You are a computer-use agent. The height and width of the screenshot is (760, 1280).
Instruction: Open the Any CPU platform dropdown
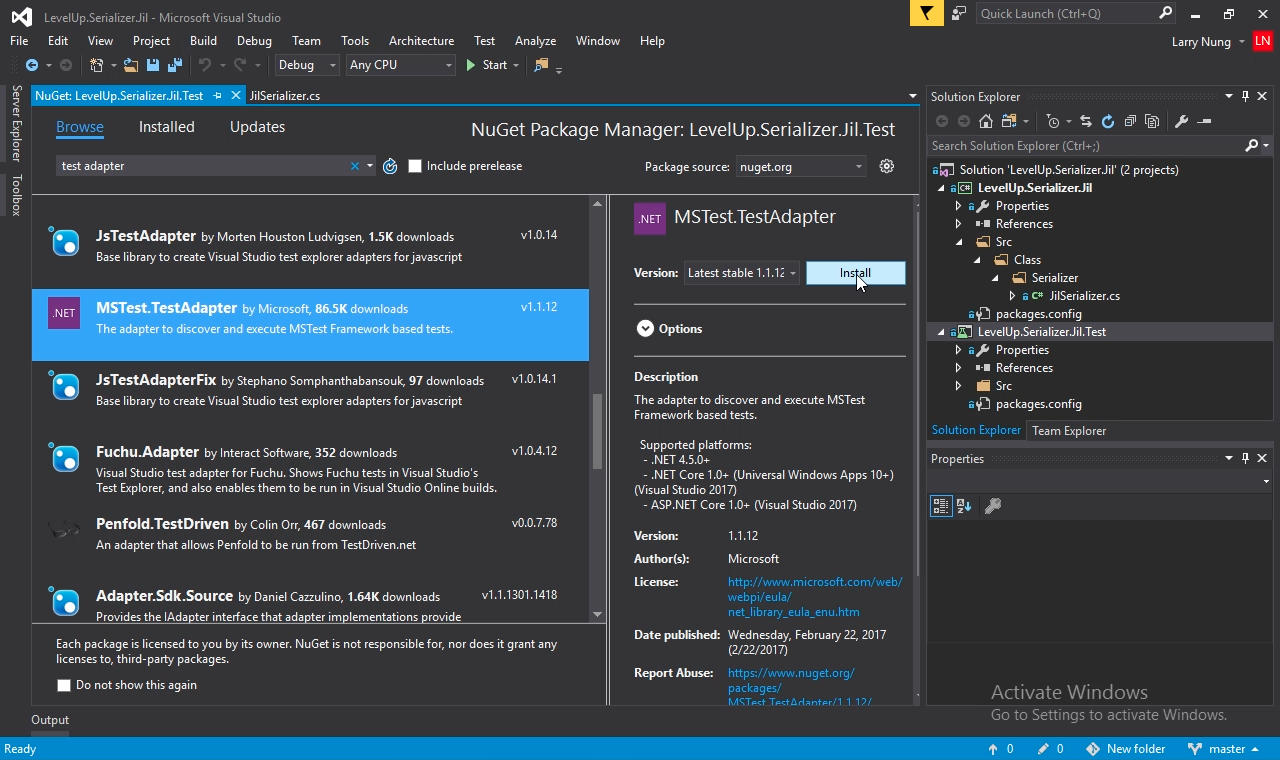[x=400, y=65]
